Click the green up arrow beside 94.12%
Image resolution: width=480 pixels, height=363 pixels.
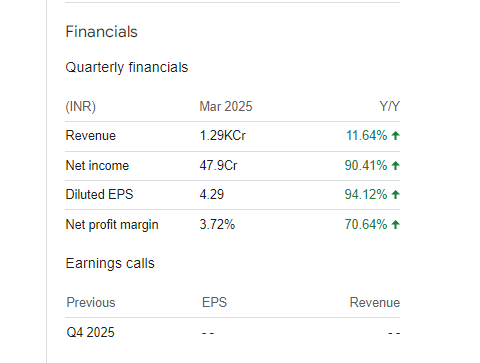395,195
